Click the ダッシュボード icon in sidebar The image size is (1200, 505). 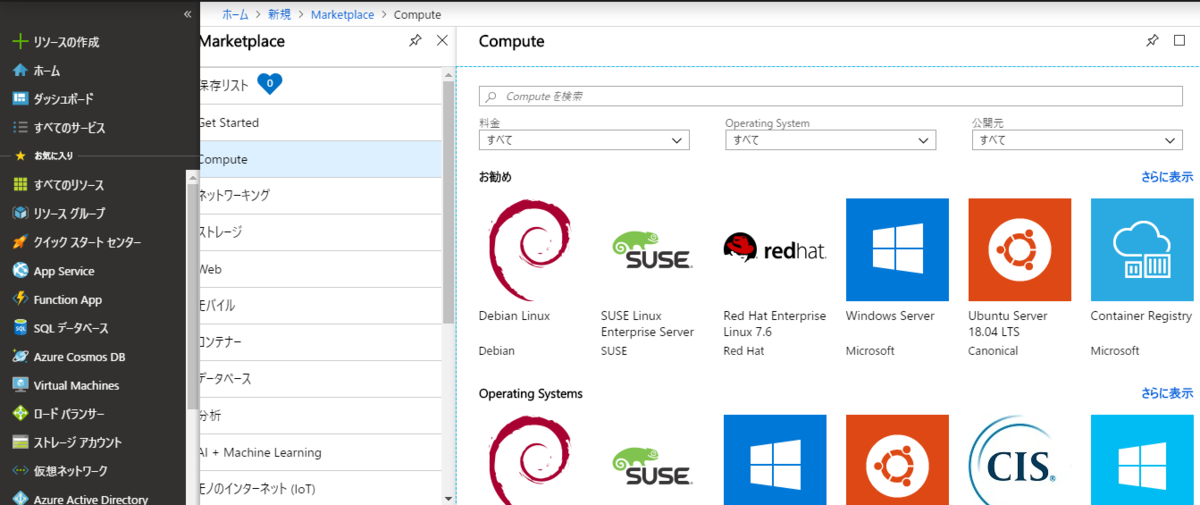coord(19,99)
